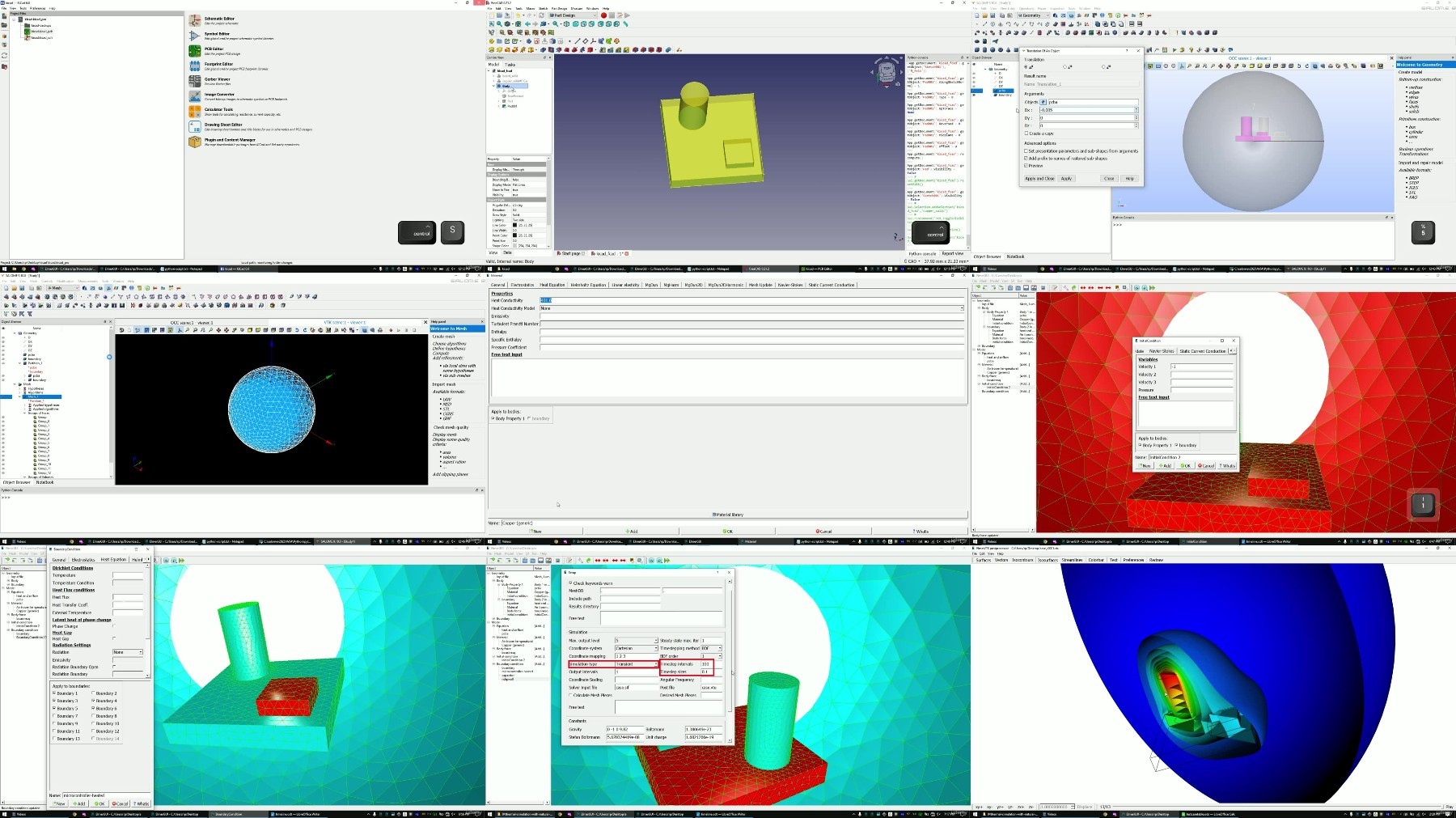The image size is (1456, 818).
Task: Click the Save icon in Salome Geometry toolbar
Action: coord(992,15)
